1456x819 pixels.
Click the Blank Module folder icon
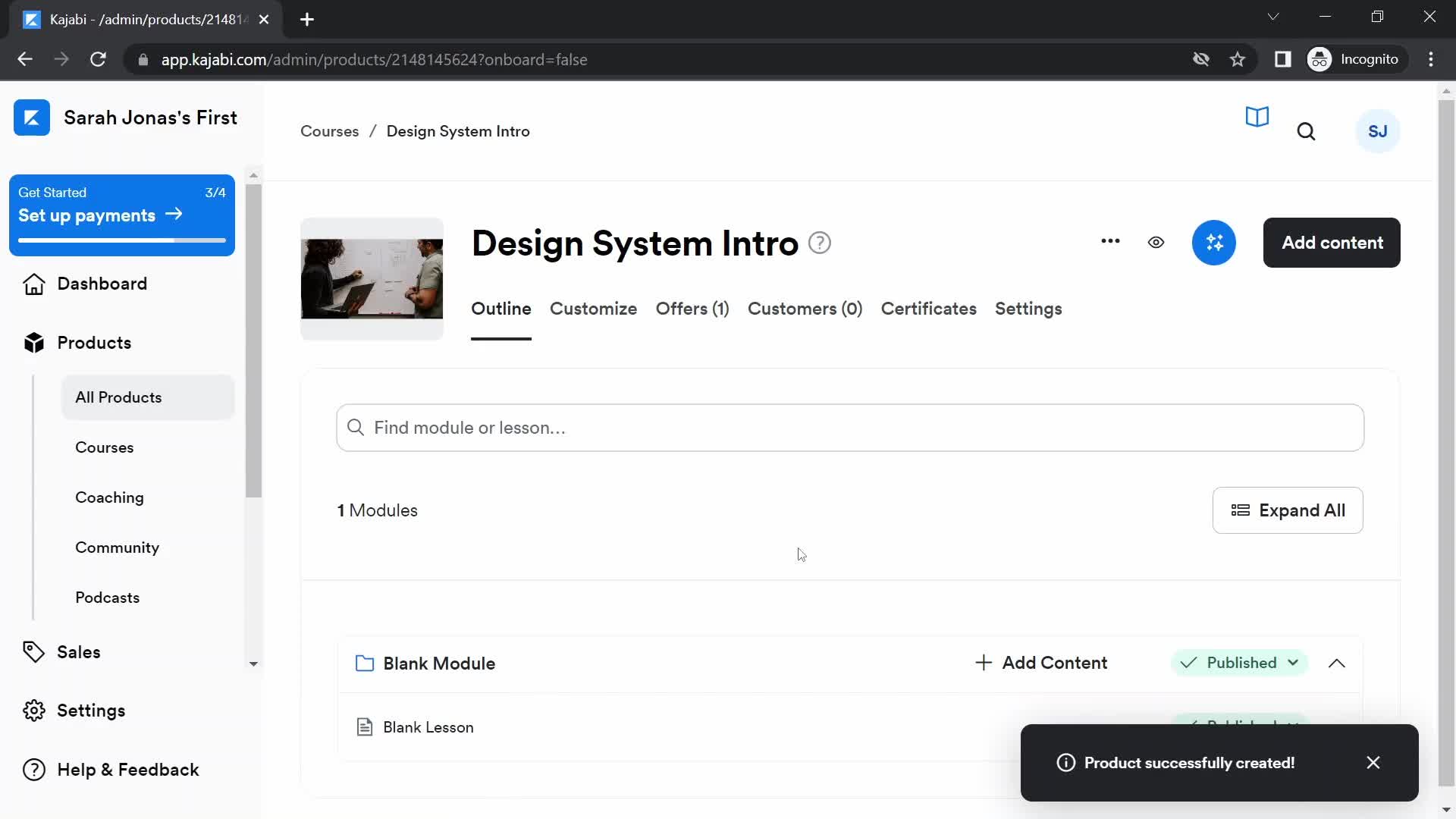click(x=365, y=664)
